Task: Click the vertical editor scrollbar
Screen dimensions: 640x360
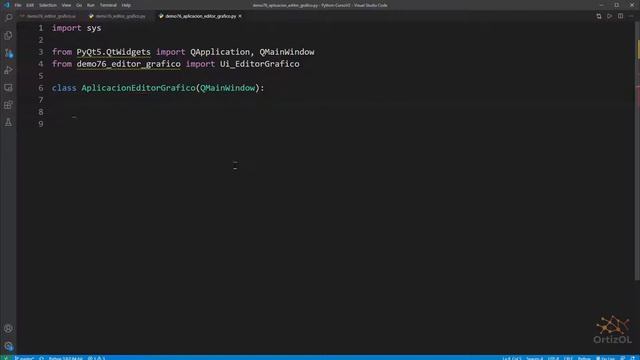Action: click(x=637, y=151)
